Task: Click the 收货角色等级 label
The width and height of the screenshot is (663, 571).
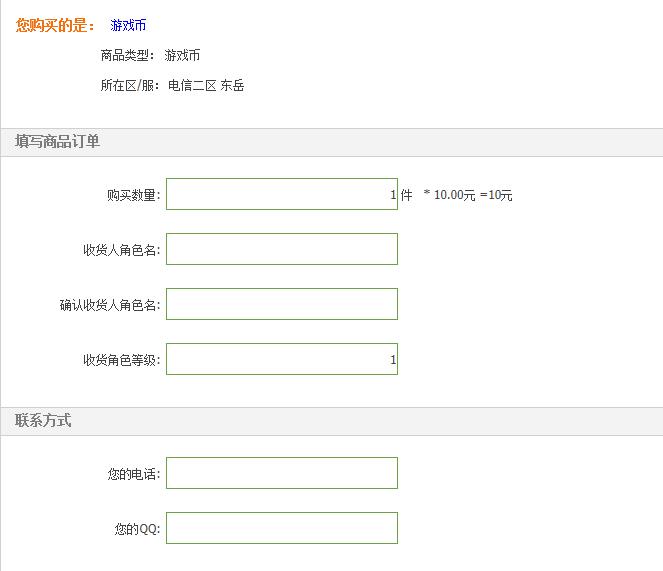Action: coord(122,360)
